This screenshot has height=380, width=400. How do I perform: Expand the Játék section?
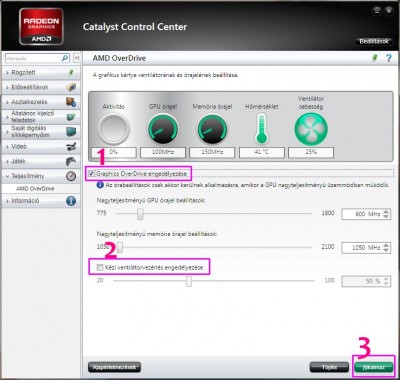coord(7,161)
